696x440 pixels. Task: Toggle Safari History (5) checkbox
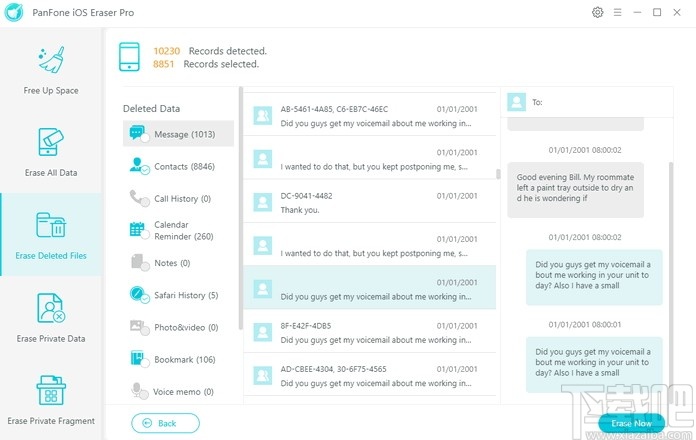145,298
